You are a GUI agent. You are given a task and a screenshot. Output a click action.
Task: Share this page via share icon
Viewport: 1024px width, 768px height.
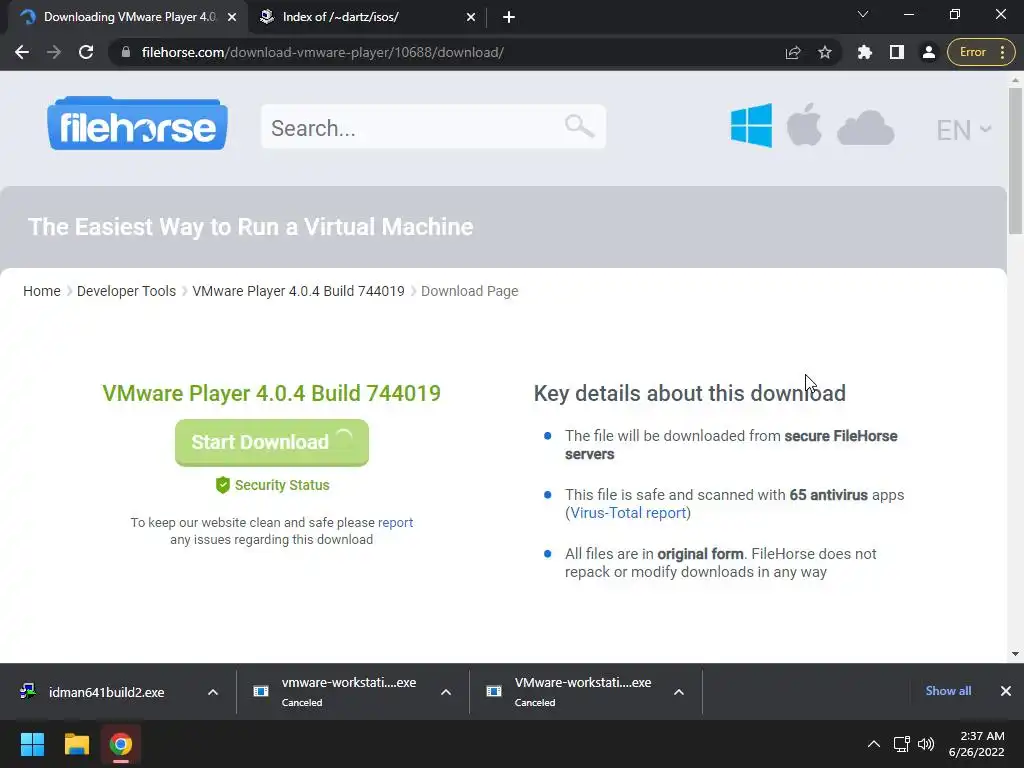click(793, 52)
